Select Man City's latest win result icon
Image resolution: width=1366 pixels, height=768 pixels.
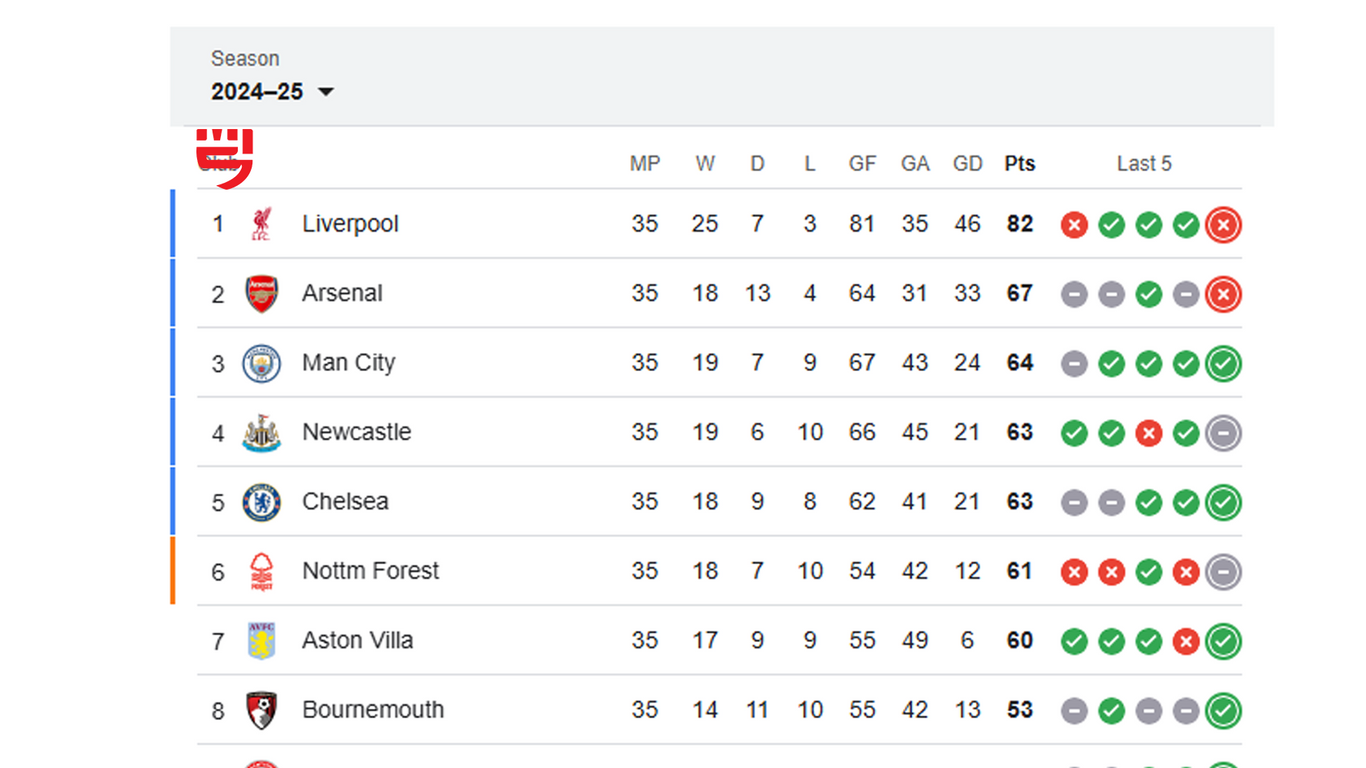pyautogui.click(x=1223, y=364)
